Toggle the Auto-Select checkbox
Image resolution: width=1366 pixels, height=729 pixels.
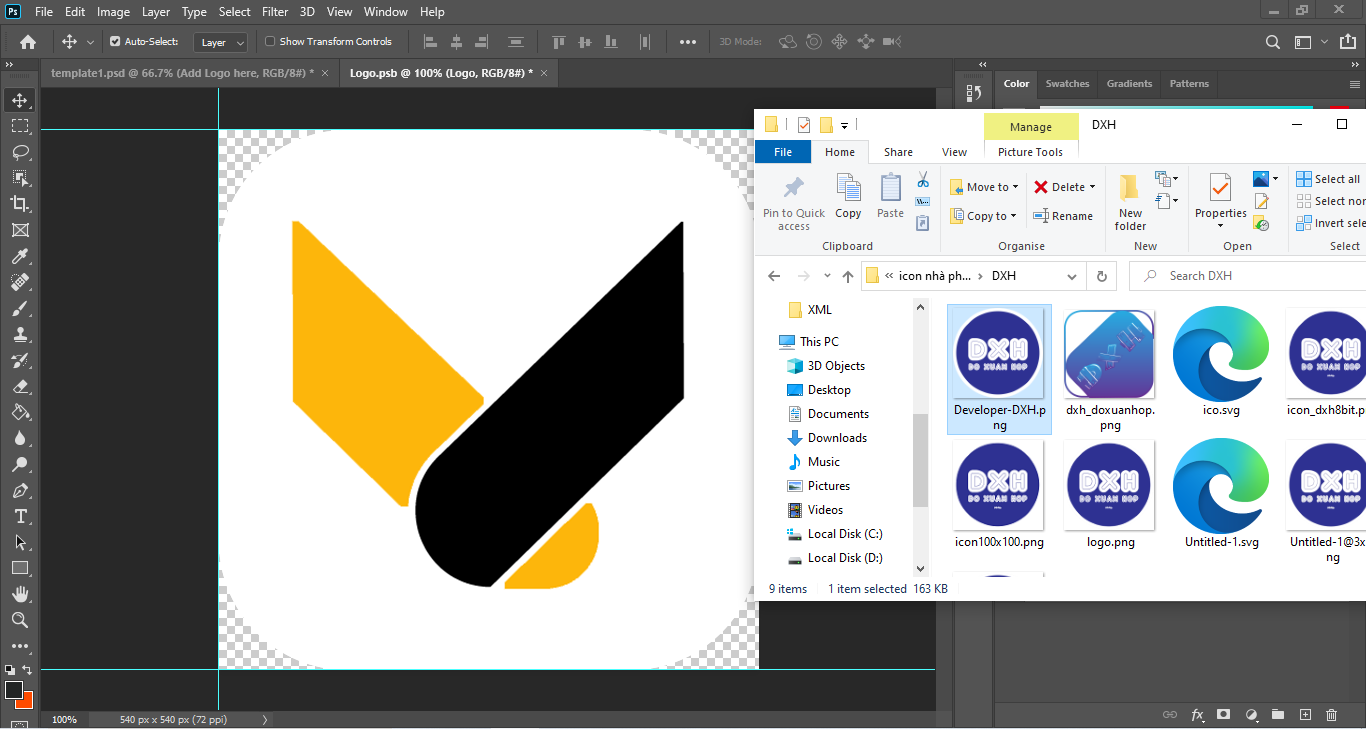[x=115, y=42]
